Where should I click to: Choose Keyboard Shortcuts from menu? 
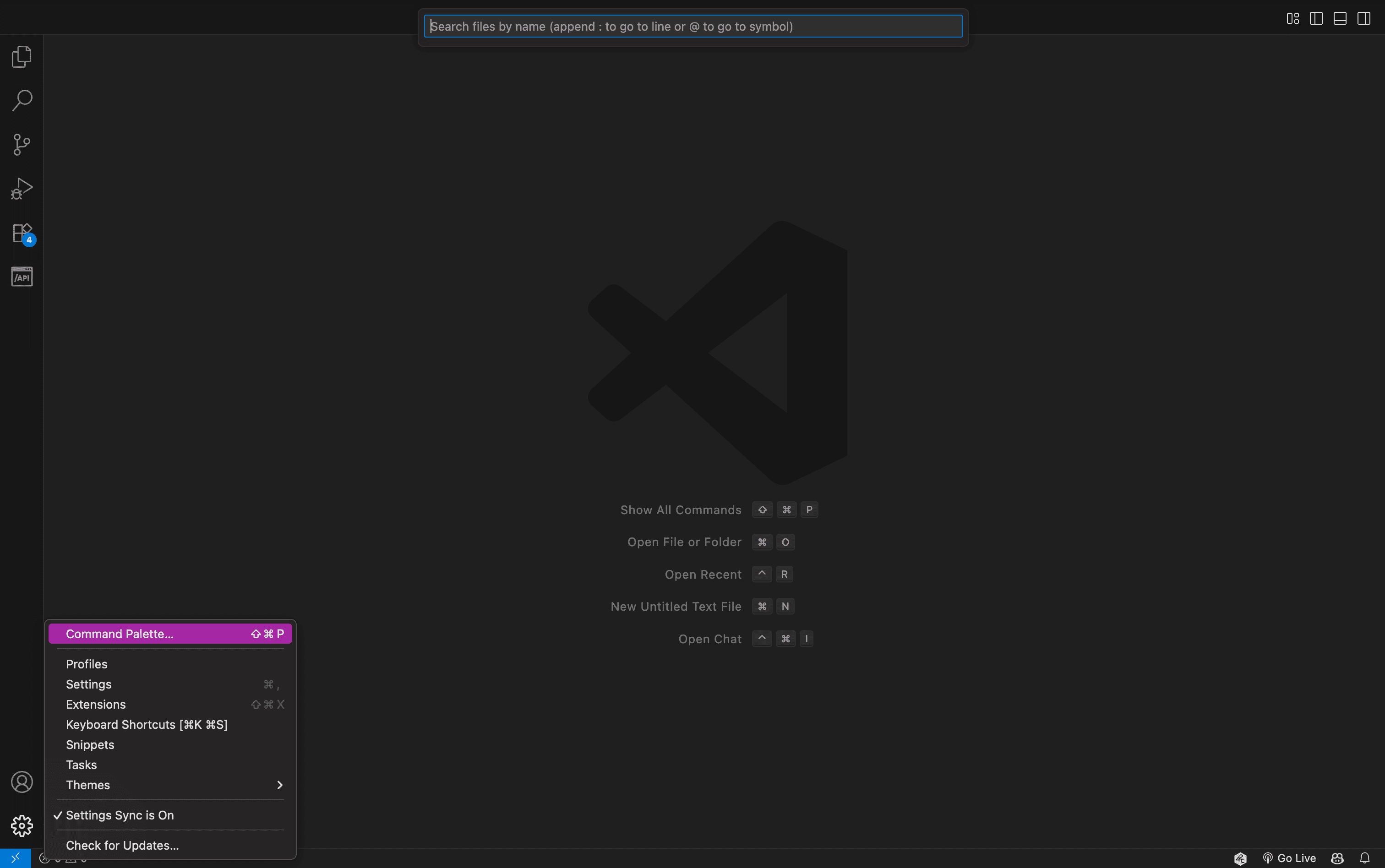click(147, 725)
